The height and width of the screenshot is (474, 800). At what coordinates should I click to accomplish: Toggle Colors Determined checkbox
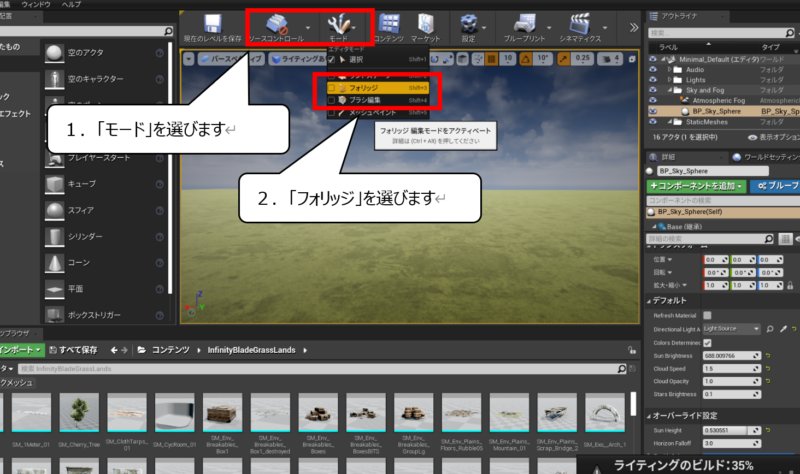point(707,343)
